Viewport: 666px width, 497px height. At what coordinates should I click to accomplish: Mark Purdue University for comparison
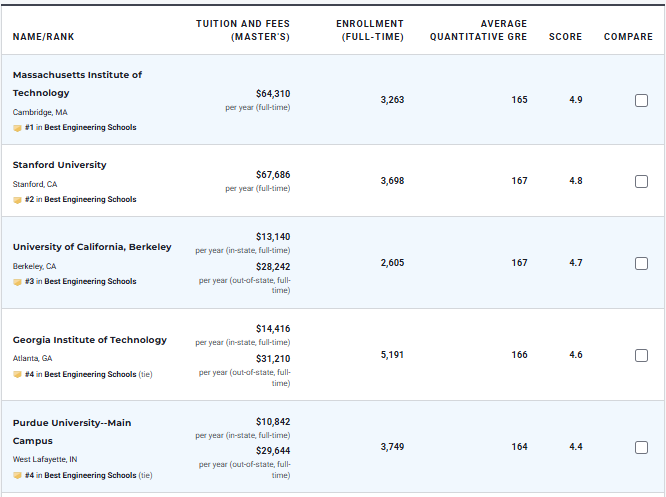point(641,447)
